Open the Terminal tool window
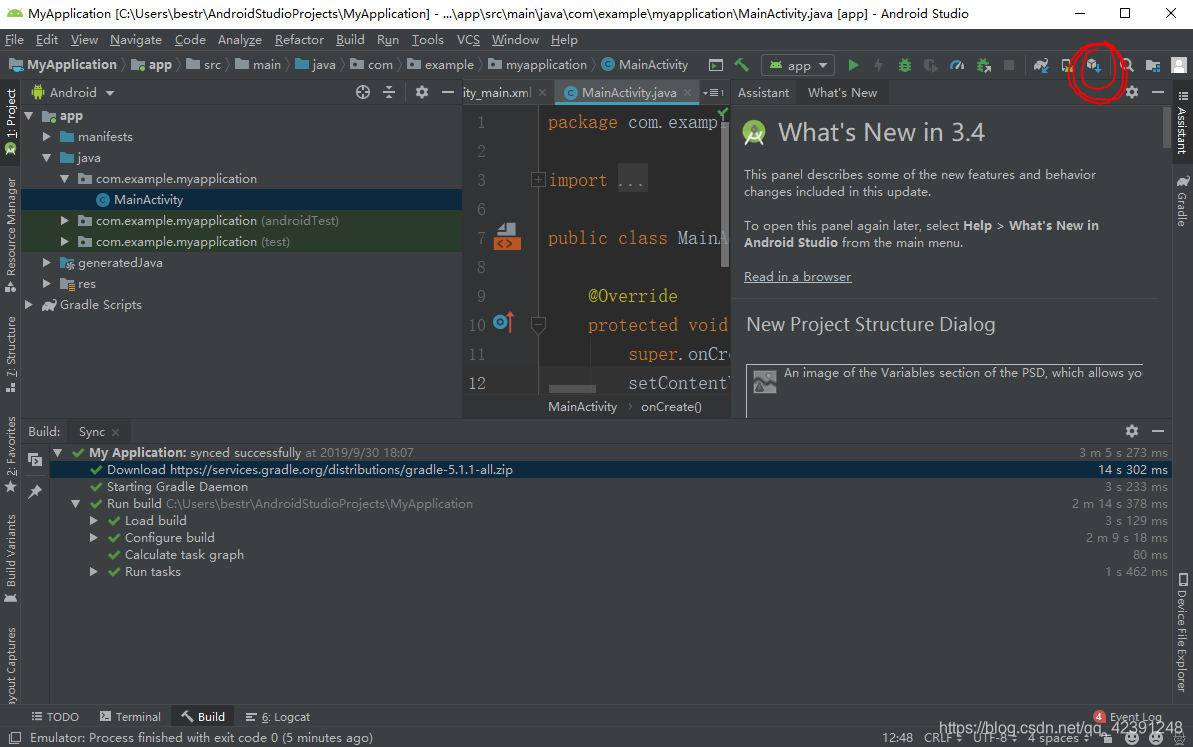1193x747 pixels. point(130,716)
